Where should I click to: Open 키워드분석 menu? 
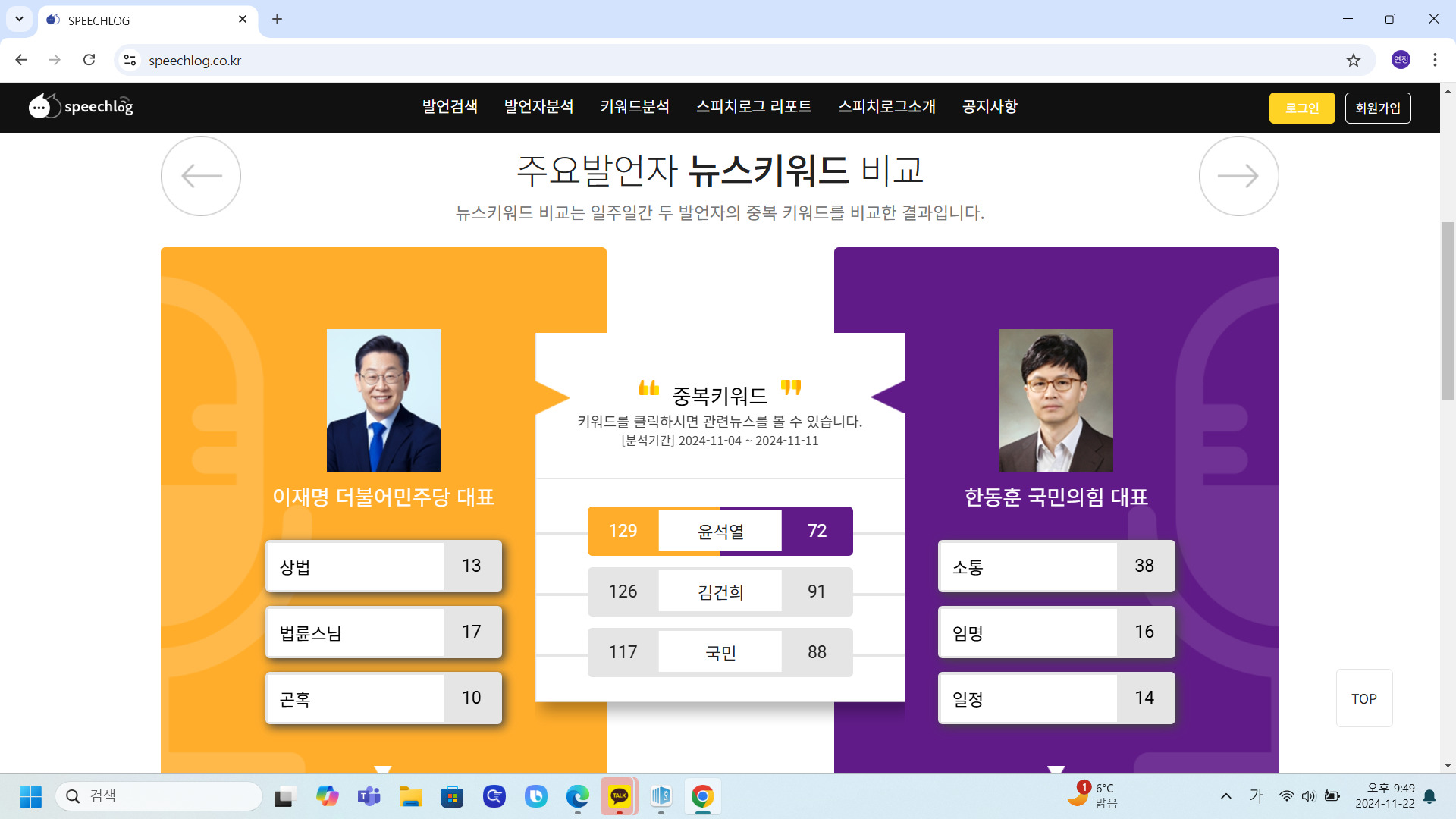(x=635, y=106)
